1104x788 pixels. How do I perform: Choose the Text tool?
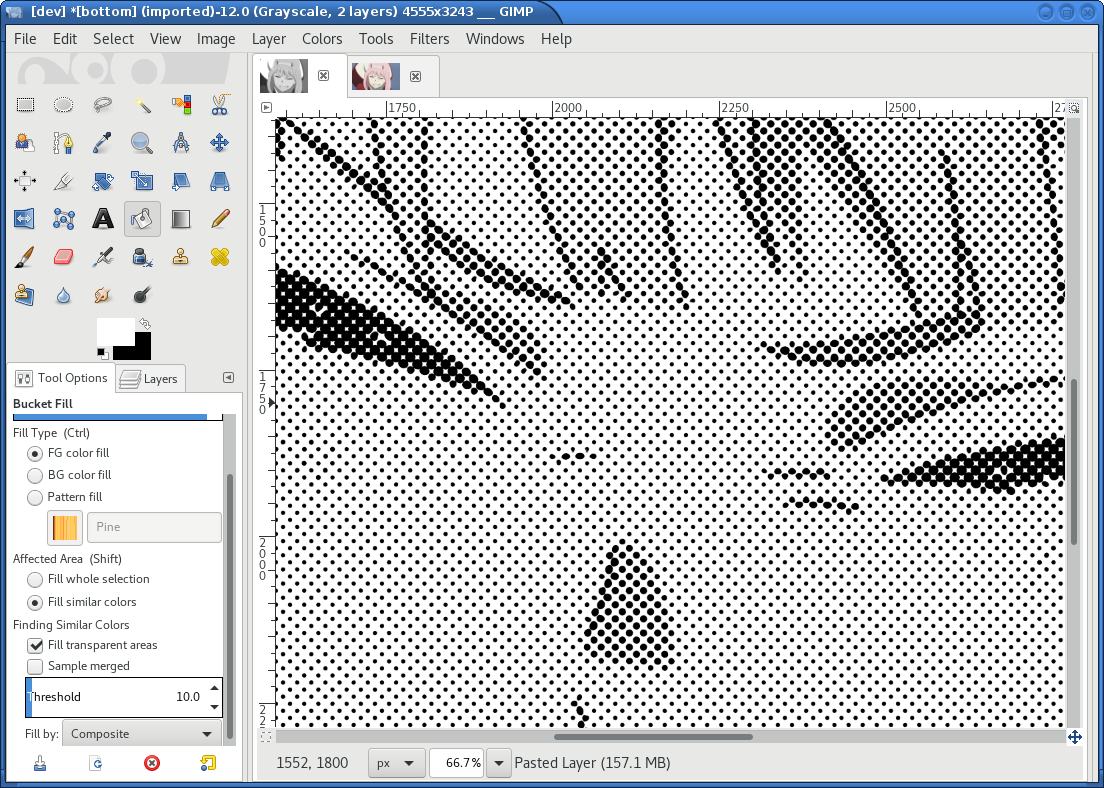pyautogui.click(x=103, y=218)
